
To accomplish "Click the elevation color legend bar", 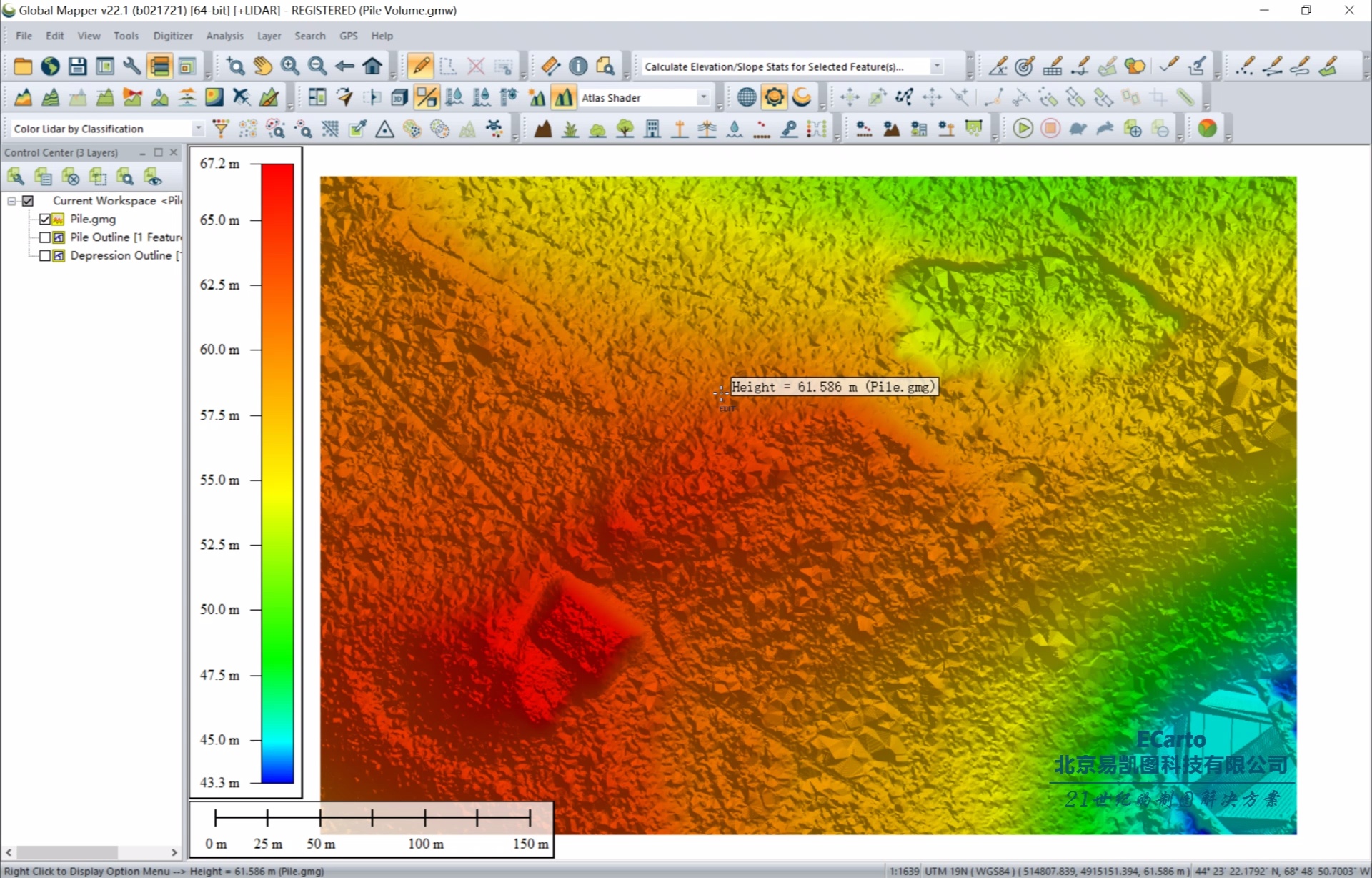I will [277, 472].
